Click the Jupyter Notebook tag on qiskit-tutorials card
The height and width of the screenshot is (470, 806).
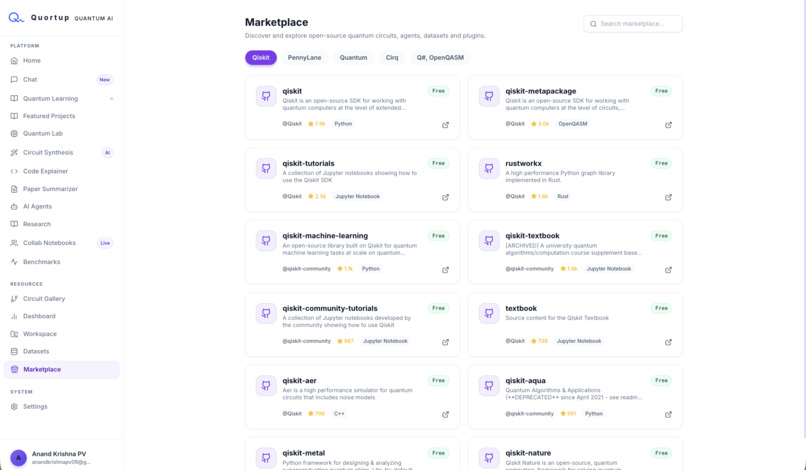pyautogui.click(x=358, y=196)
